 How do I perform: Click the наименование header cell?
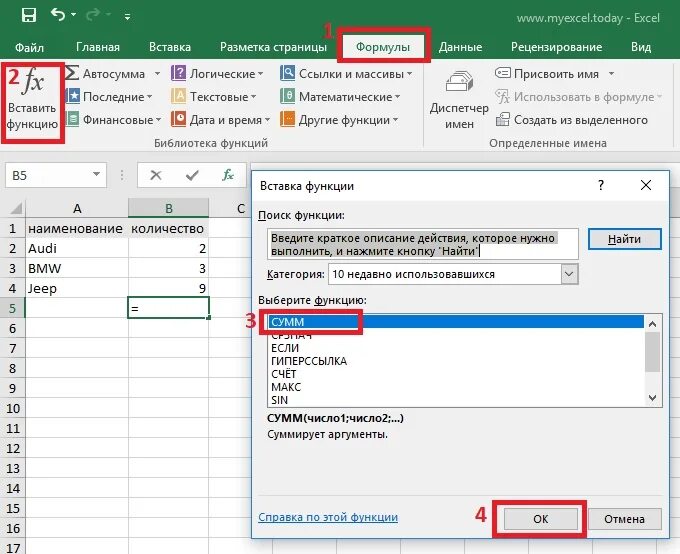77,228
